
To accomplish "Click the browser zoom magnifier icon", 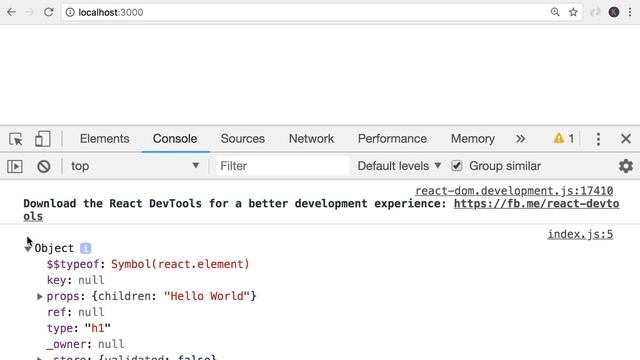I will point(555,12).
